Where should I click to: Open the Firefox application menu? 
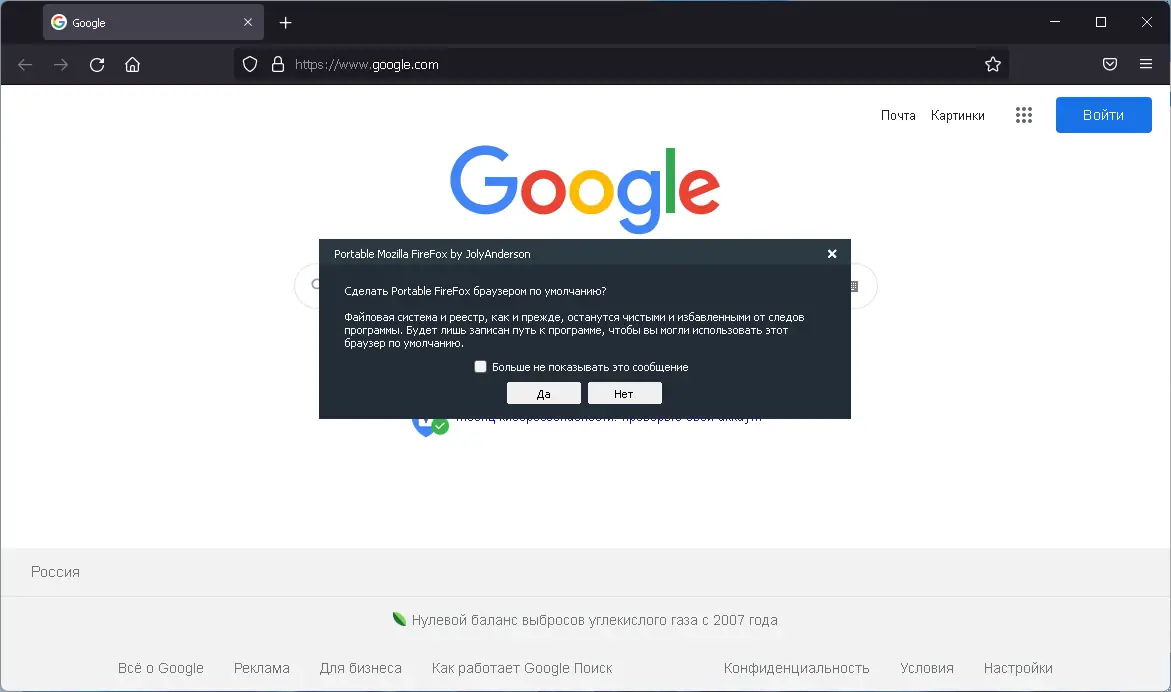click(x=1146, y=65)
